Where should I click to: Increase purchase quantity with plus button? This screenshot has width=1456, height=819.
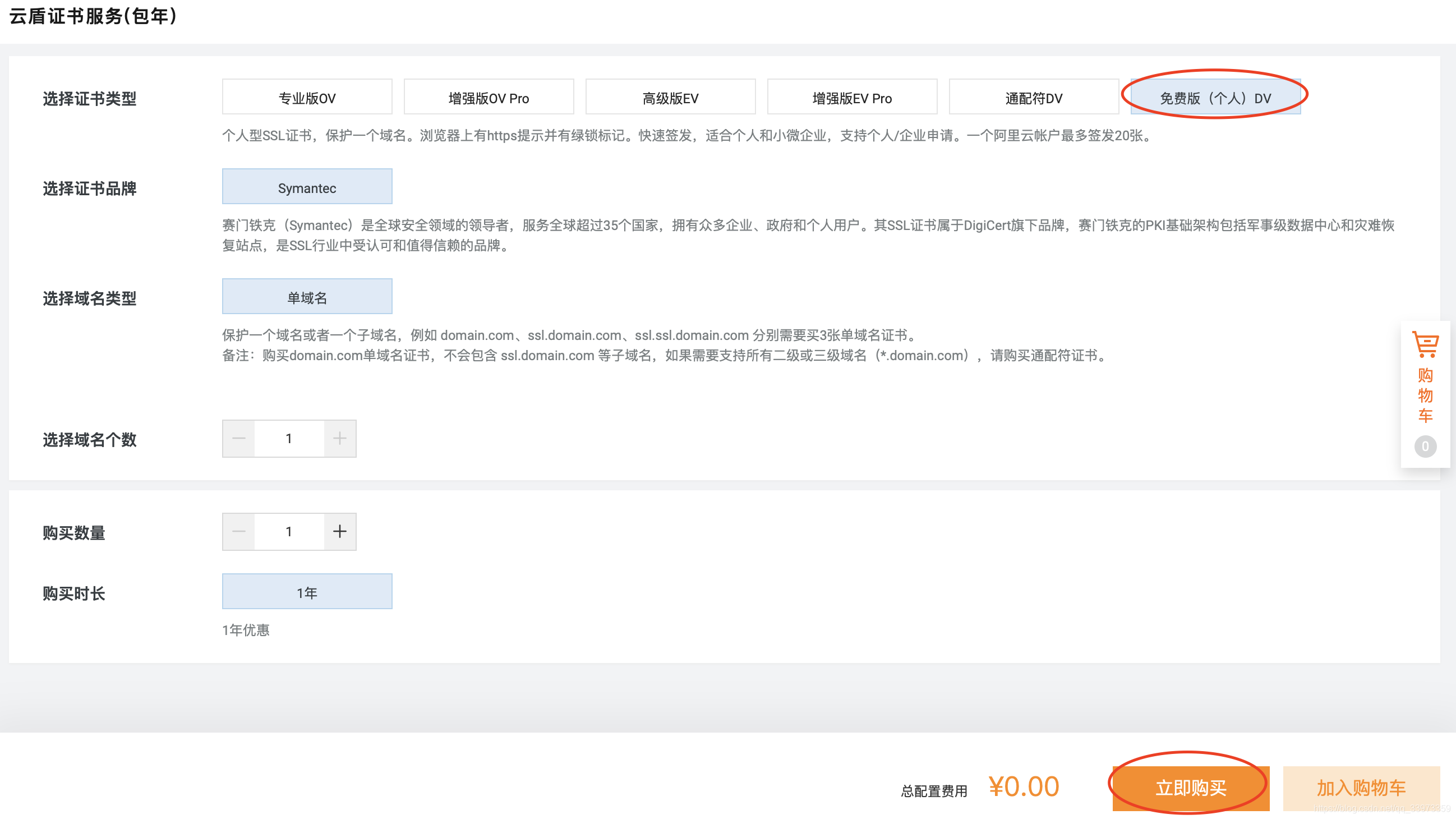pos(340,531)
